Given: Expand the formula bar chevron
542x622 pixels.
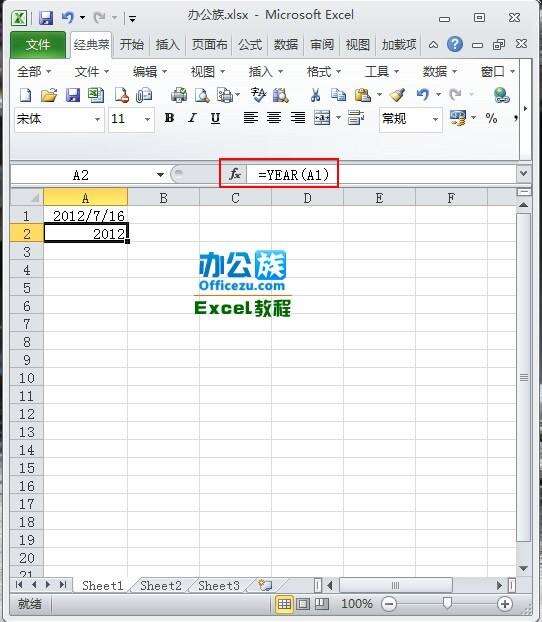Looking at the screenshot, I should point(523,174).
